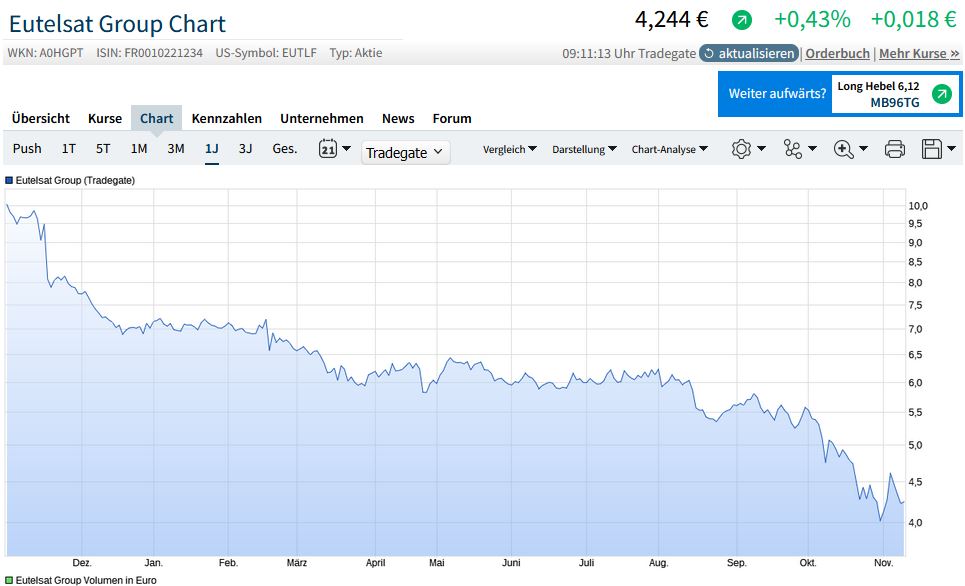The height and width of the screenshot is (586, 965).
Task: Print the chart with printer icon
Action: 895,149
